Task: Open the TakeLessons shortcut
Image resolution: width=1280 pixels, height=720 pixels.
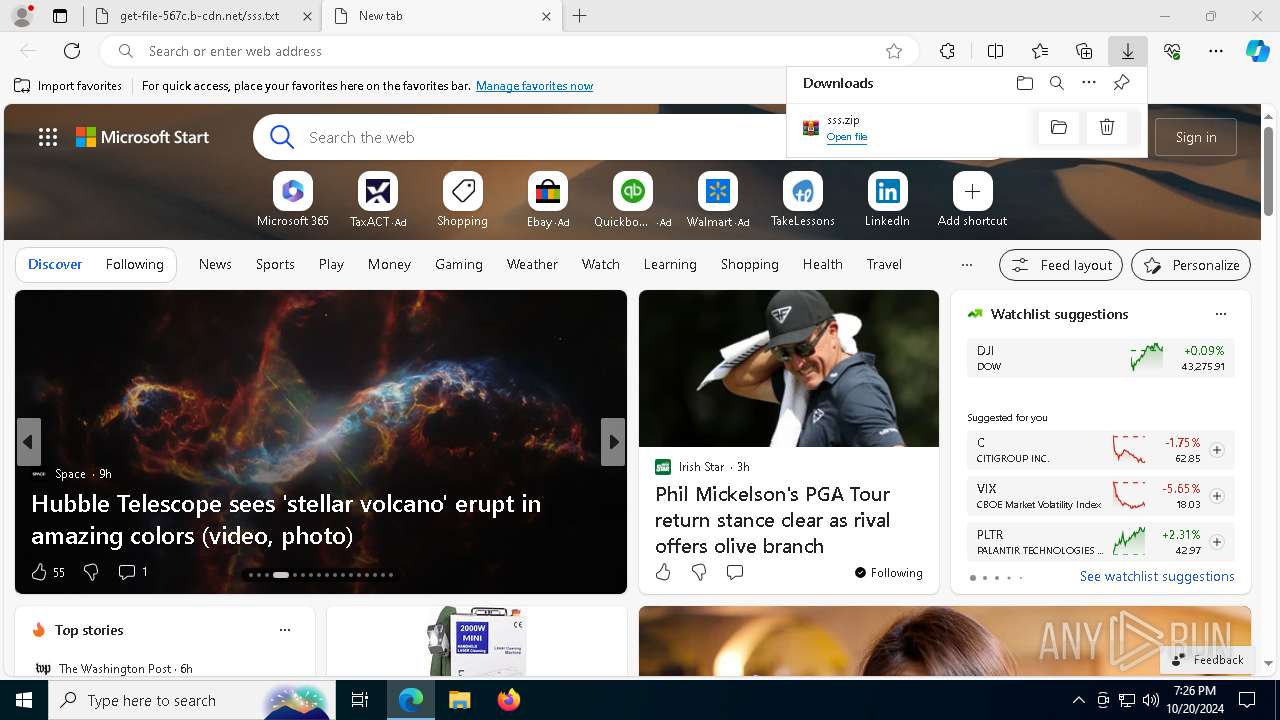Action: (802, 200)
